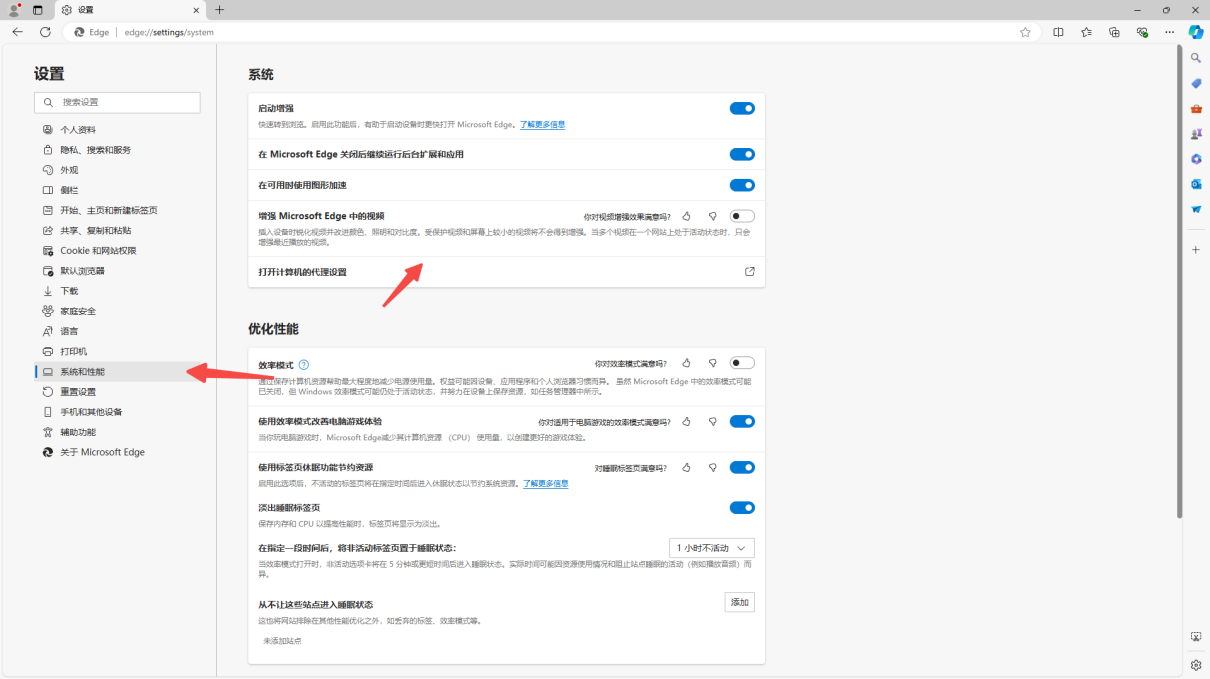This screenshot has height=679, width=1210.
Task: Click the back navigation arrow
Action: coord(17,32)
